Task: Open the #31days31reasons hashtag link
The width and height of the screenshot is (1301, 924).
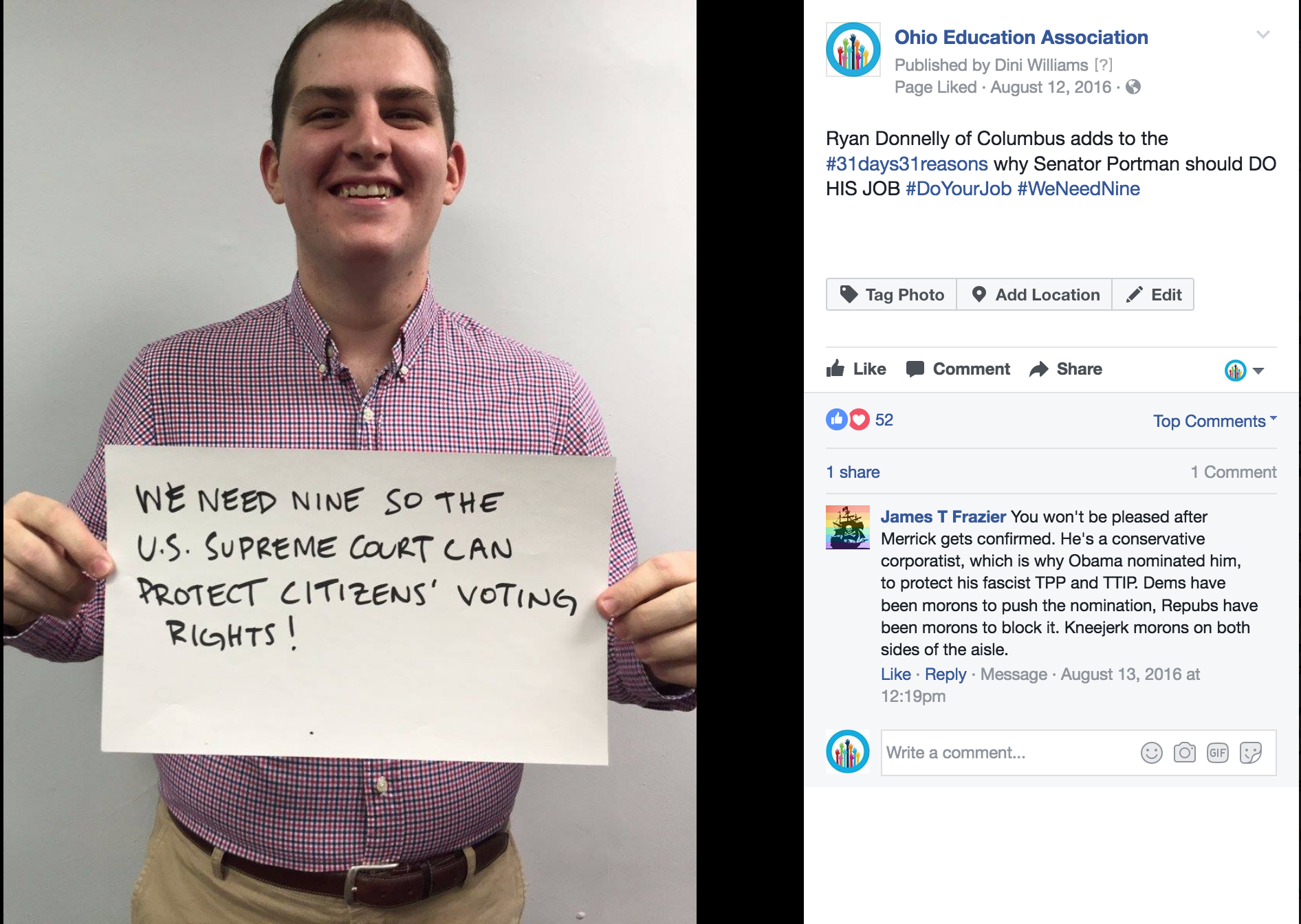Action: (907, 164)
